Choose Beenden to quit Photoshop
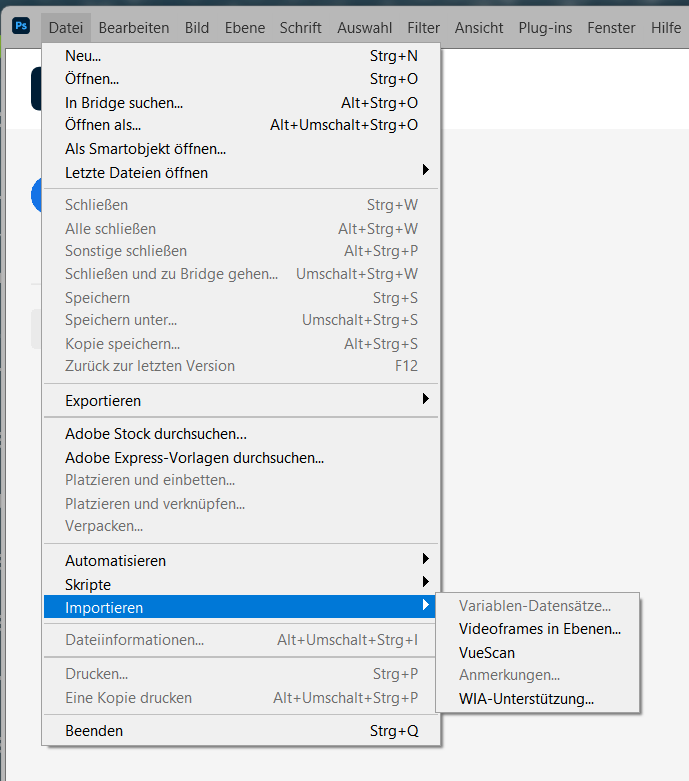Image resolution: width=689 pixels, height=781 pixels. (241, 731)
